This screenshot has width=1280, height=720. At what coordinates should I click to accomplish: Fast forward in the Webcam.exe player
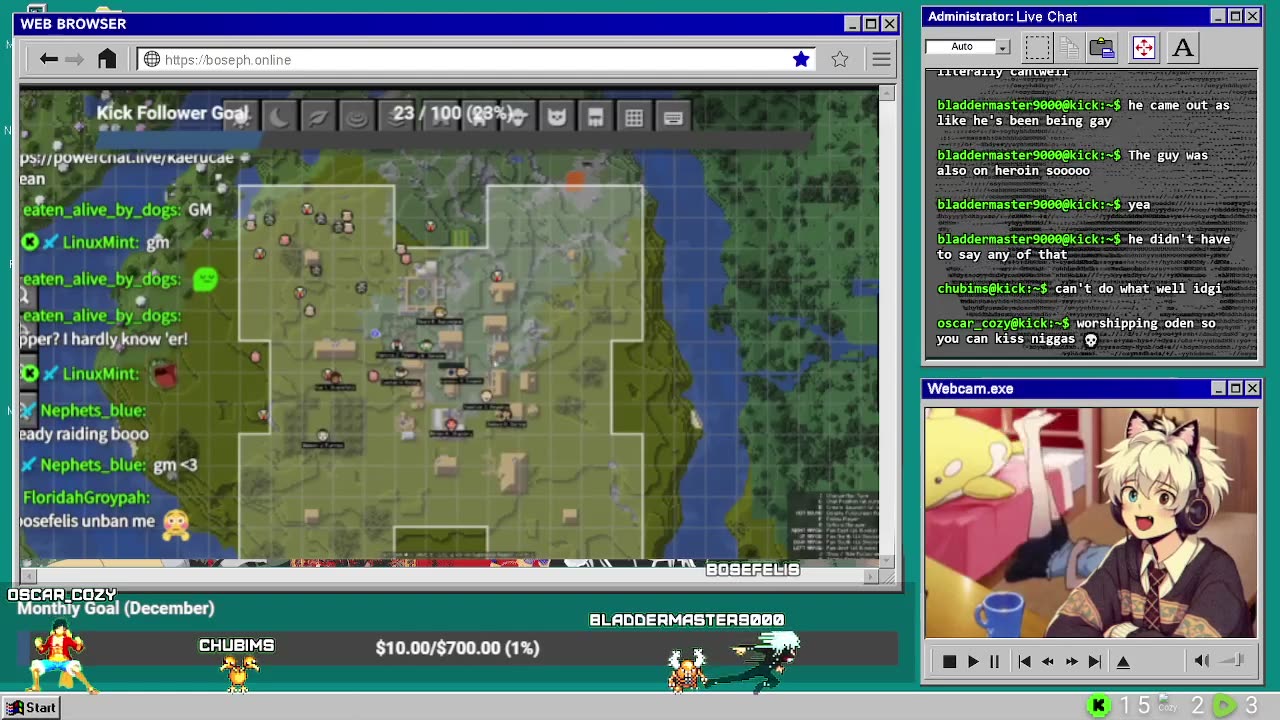point(1071,661)
